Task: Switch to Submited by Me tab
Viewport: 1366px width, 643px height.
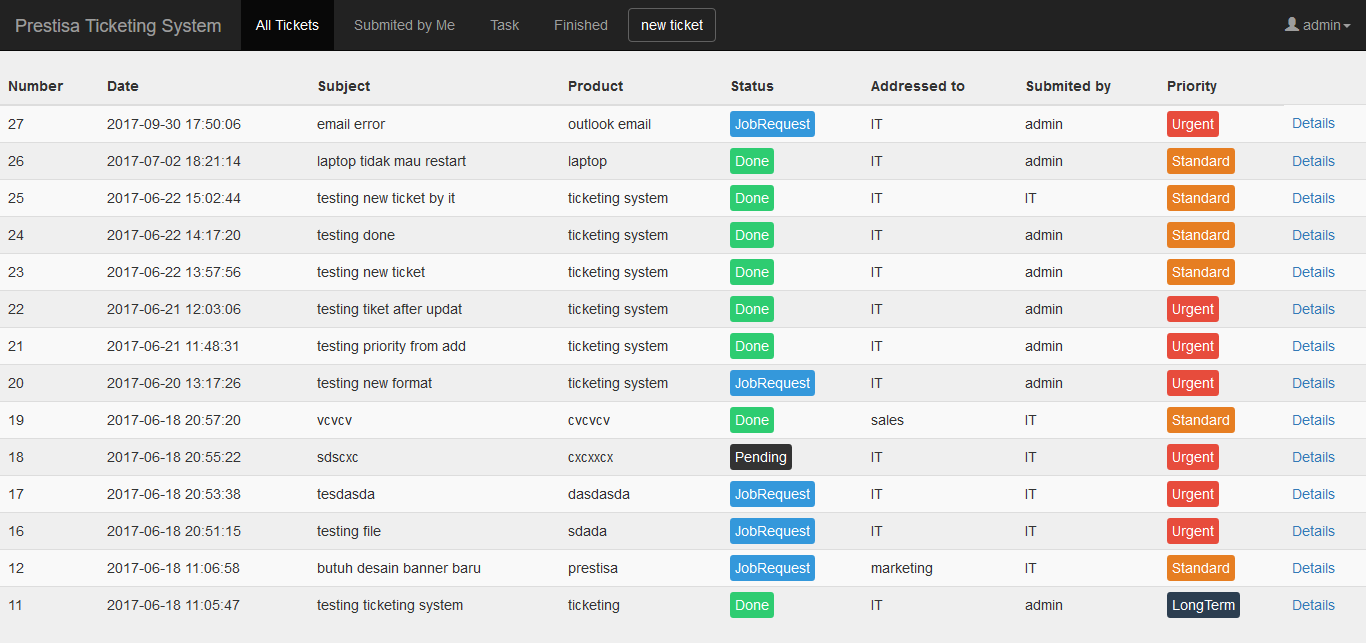Action: pos(404,25)
